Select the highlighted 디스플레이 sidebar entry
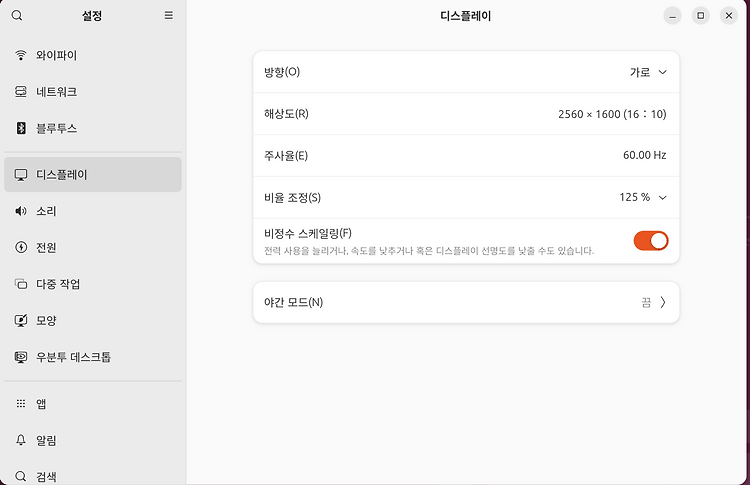 coord(93,175)
